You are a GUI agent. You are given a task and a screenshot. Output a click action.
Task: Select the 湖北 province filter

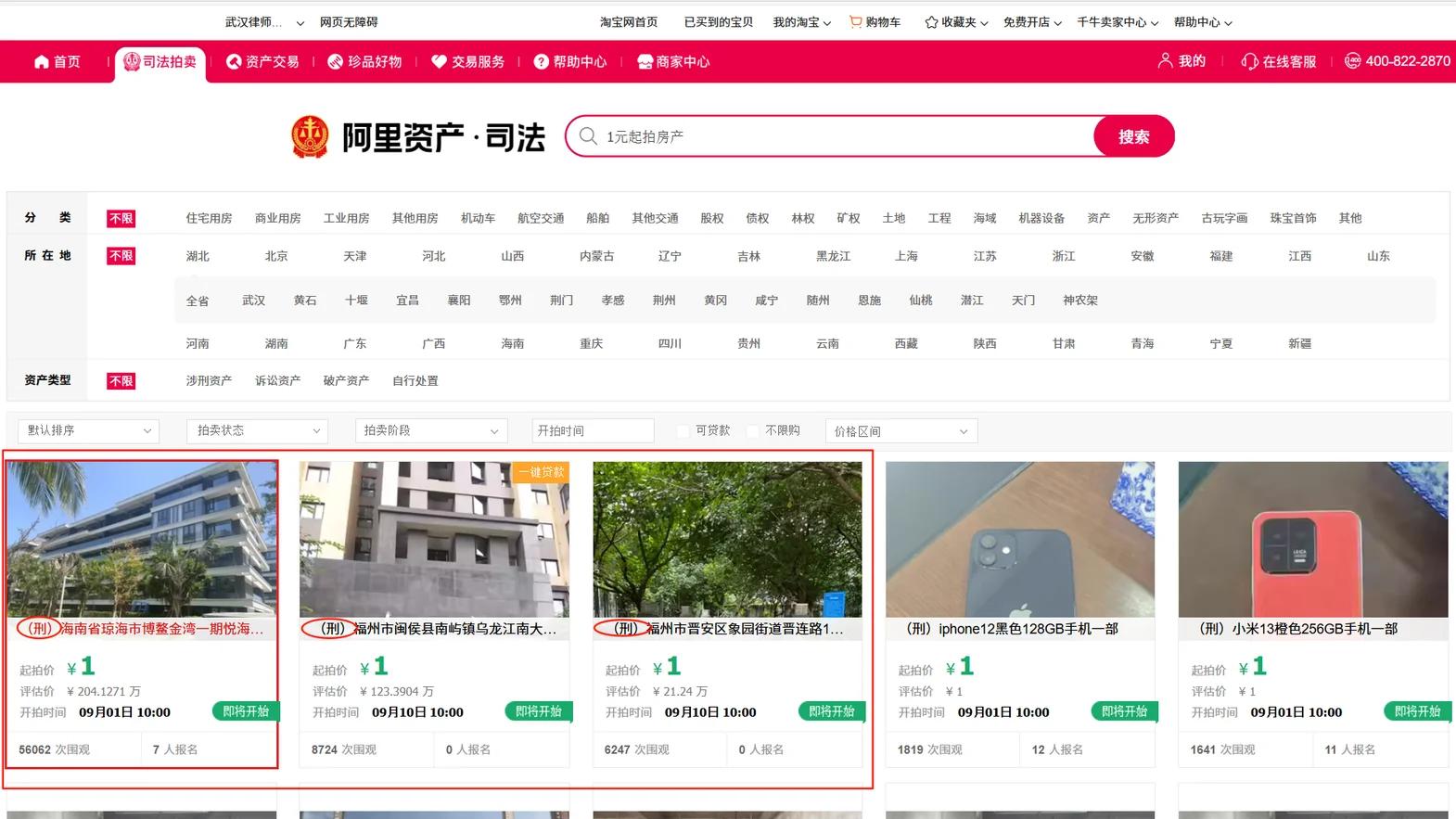[x=198, y=256]
